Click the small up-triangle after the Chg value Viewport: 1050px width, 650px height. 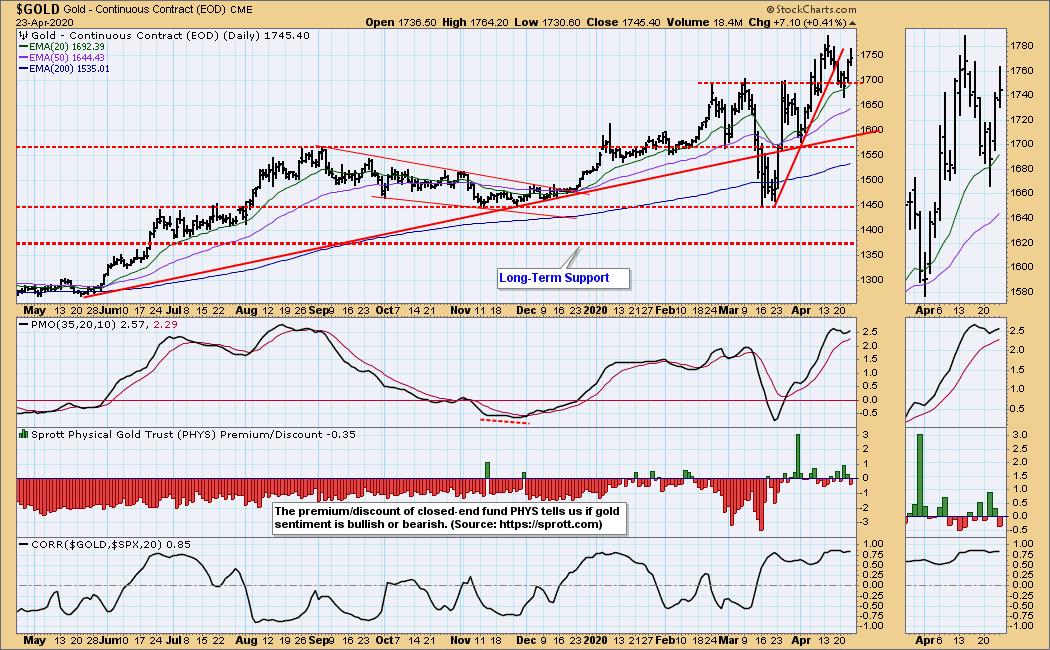852,23
